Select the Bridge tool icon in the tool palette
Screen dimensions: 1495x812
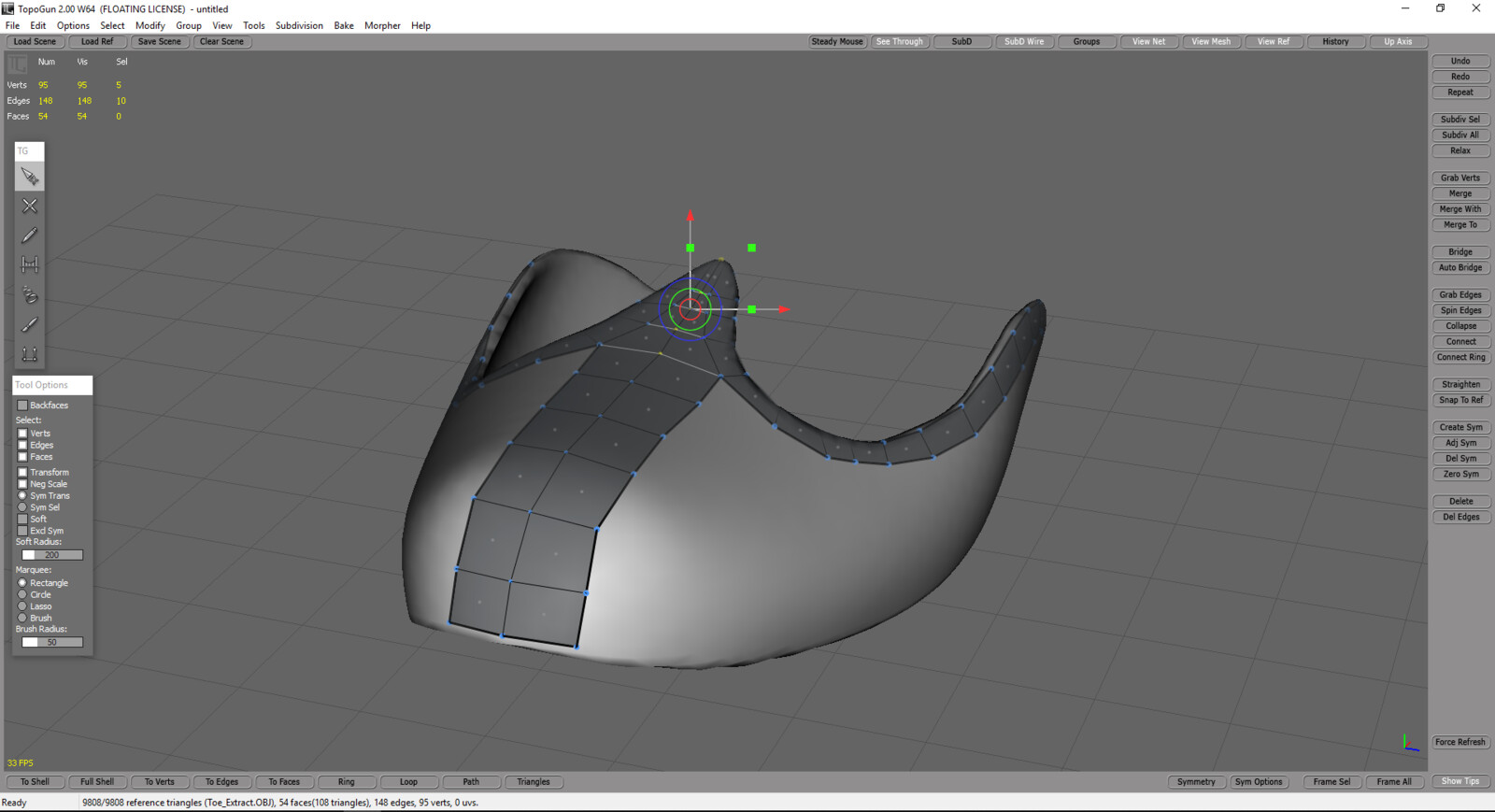[x=30, y=265]
